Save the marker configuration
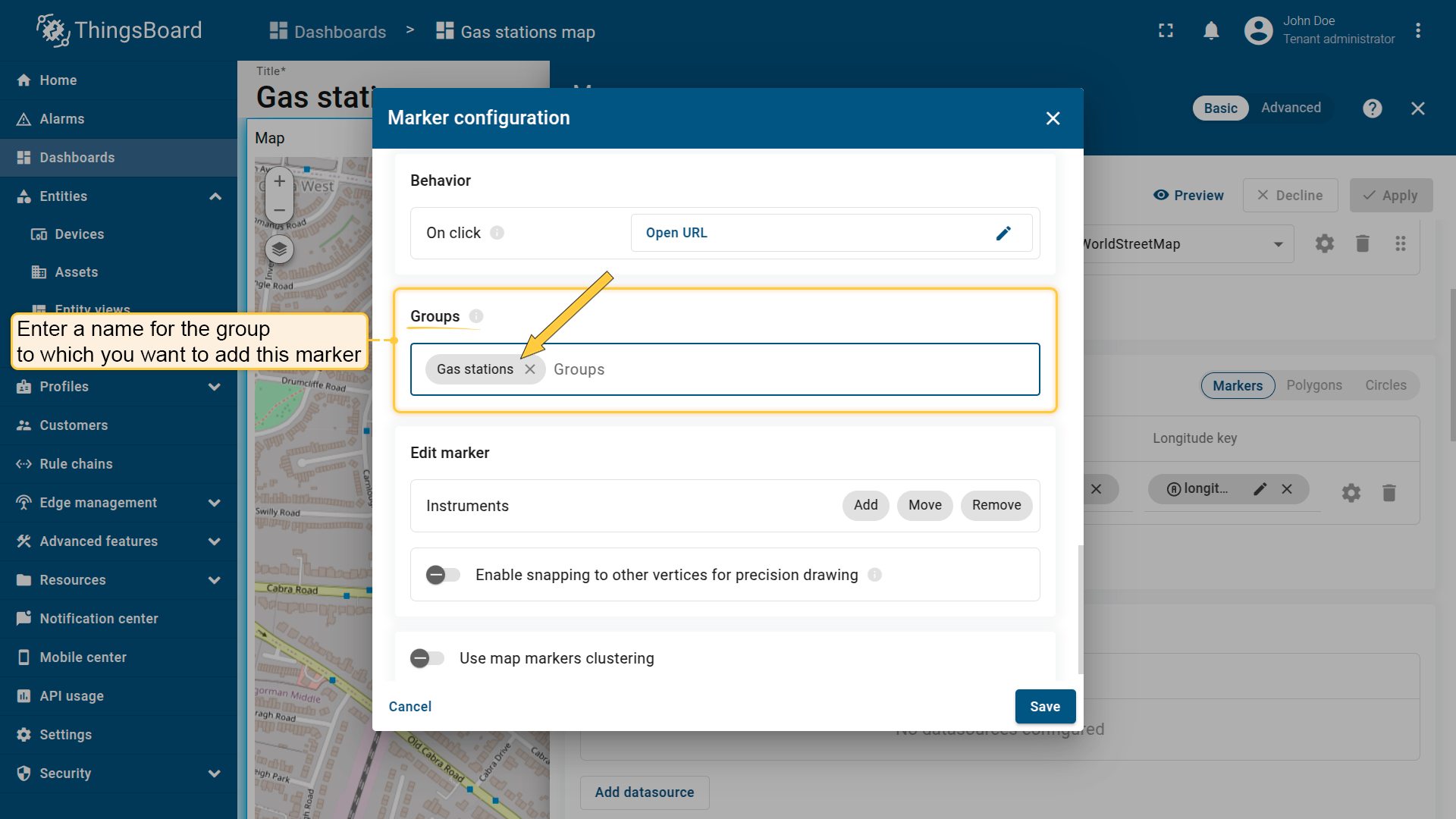Image resolution: width=1456 pixels, height=819 pixels. [x=1044, y=706]
